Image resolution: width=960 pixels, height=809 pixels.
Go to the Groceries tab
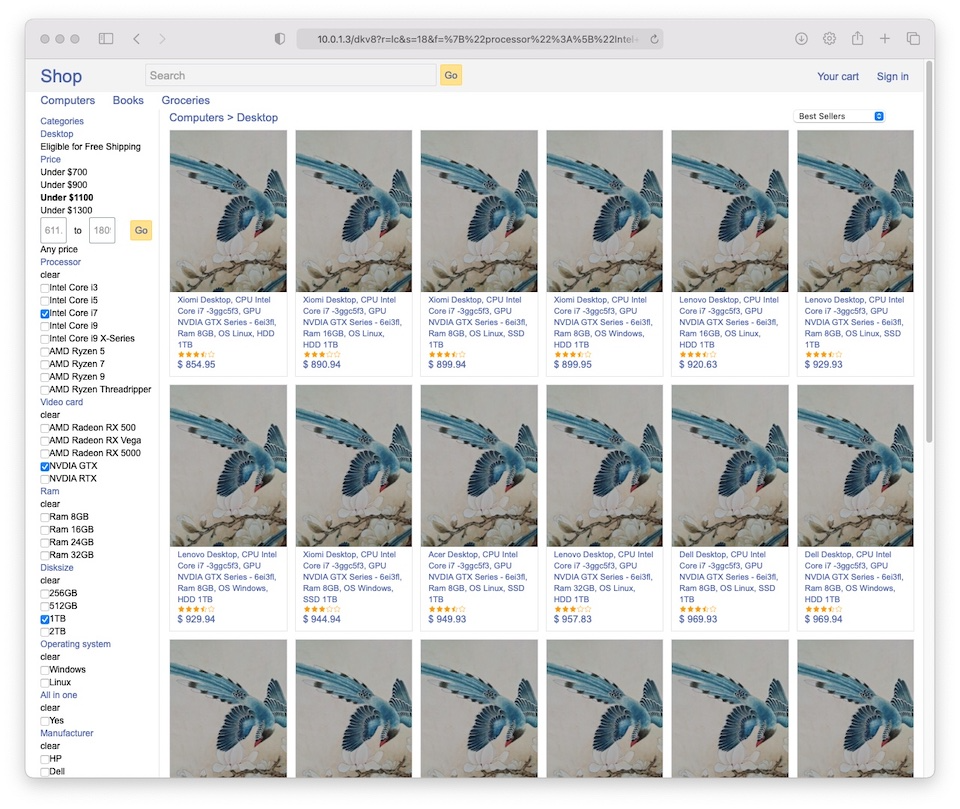point(185,100)
